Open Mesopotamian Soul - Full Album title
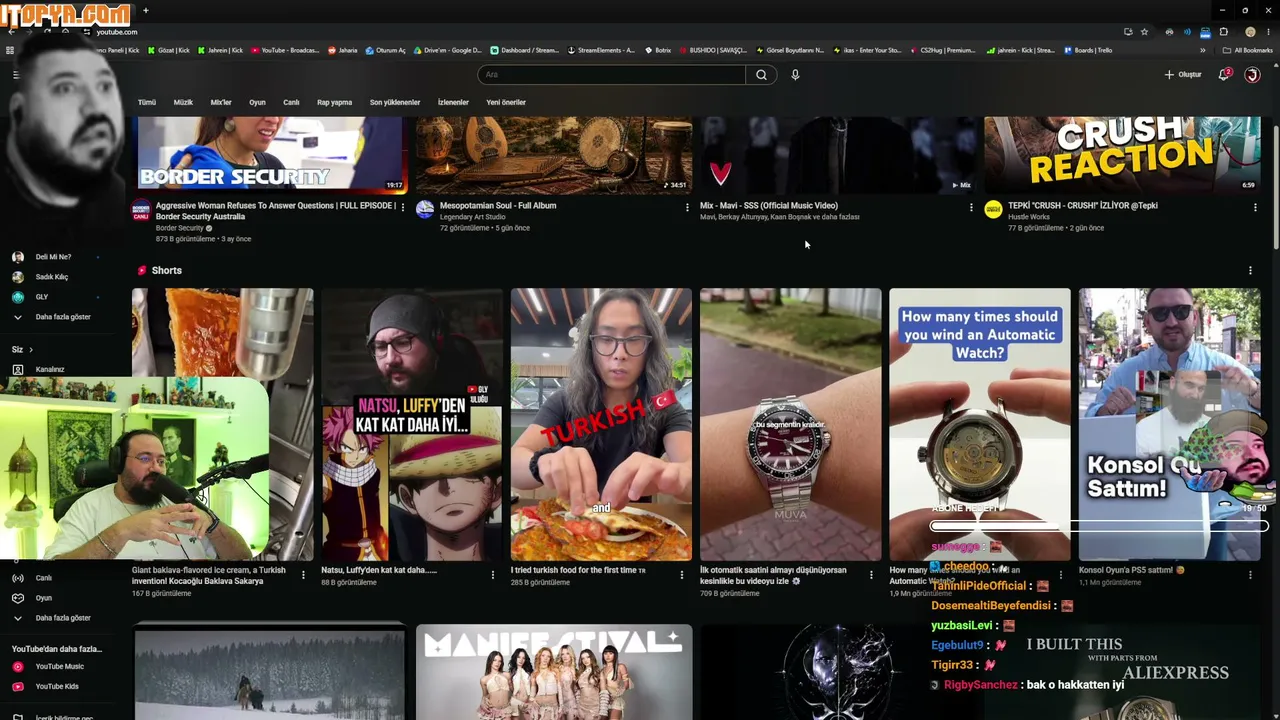The width and height of the screenshot is (1280, 720). click(x=498, y=205)
